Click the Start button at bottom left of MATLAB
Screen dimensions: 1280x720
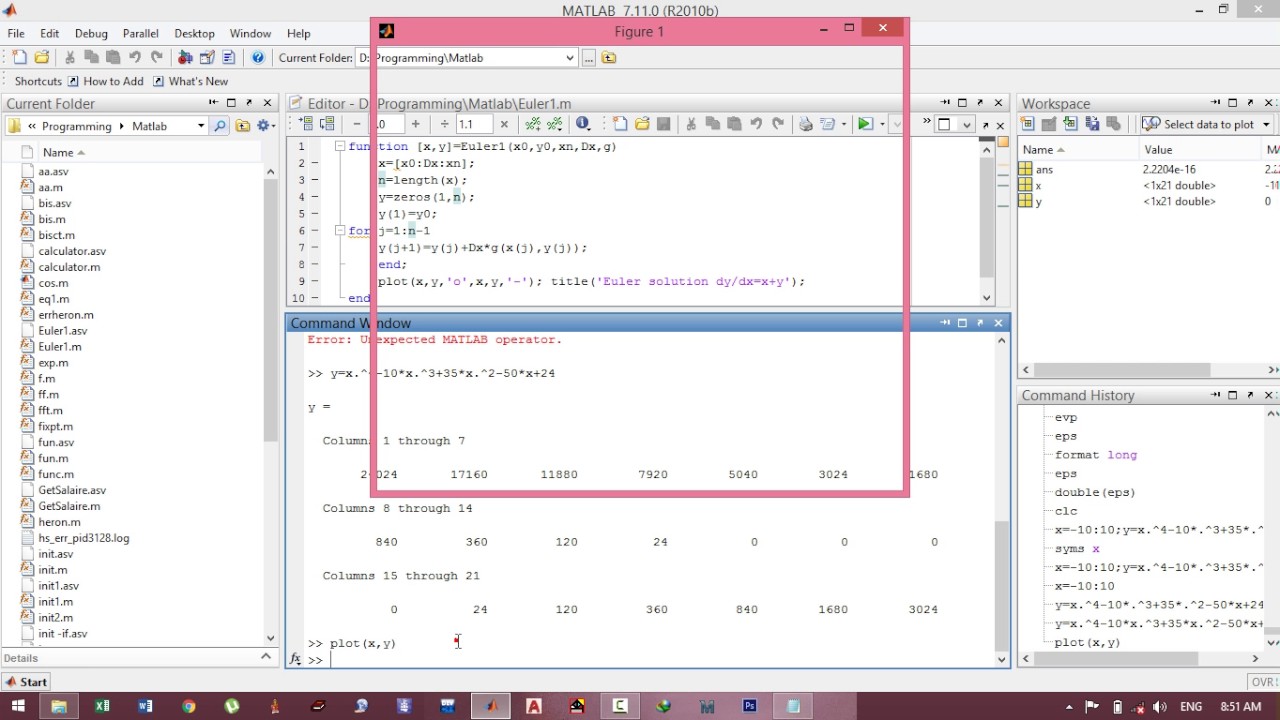click(27, 682)
